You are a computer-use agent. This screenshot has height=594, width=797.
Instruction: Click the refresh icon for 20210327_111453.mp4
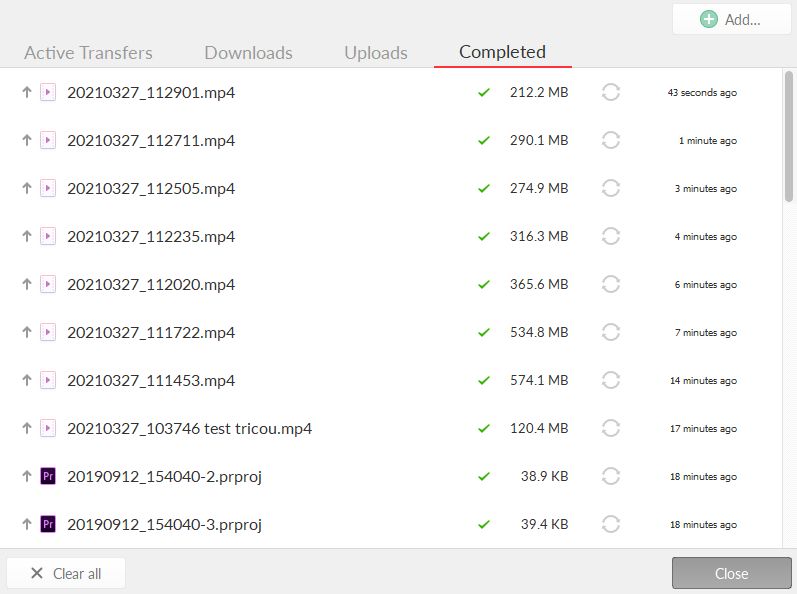(611, 381)
